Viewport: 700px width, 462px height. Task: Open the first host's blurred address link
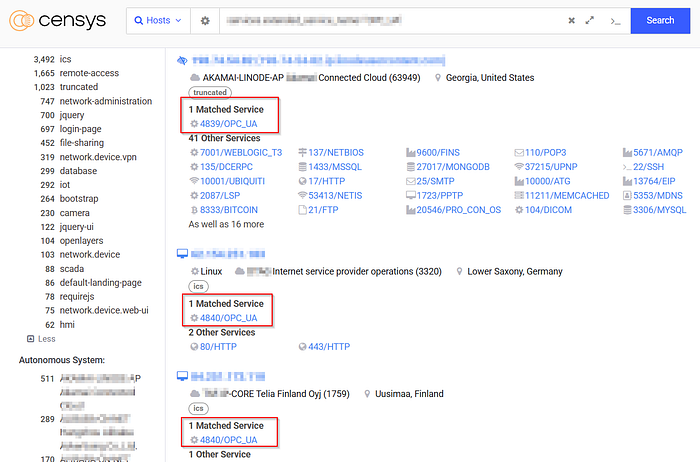coord(318,60)
